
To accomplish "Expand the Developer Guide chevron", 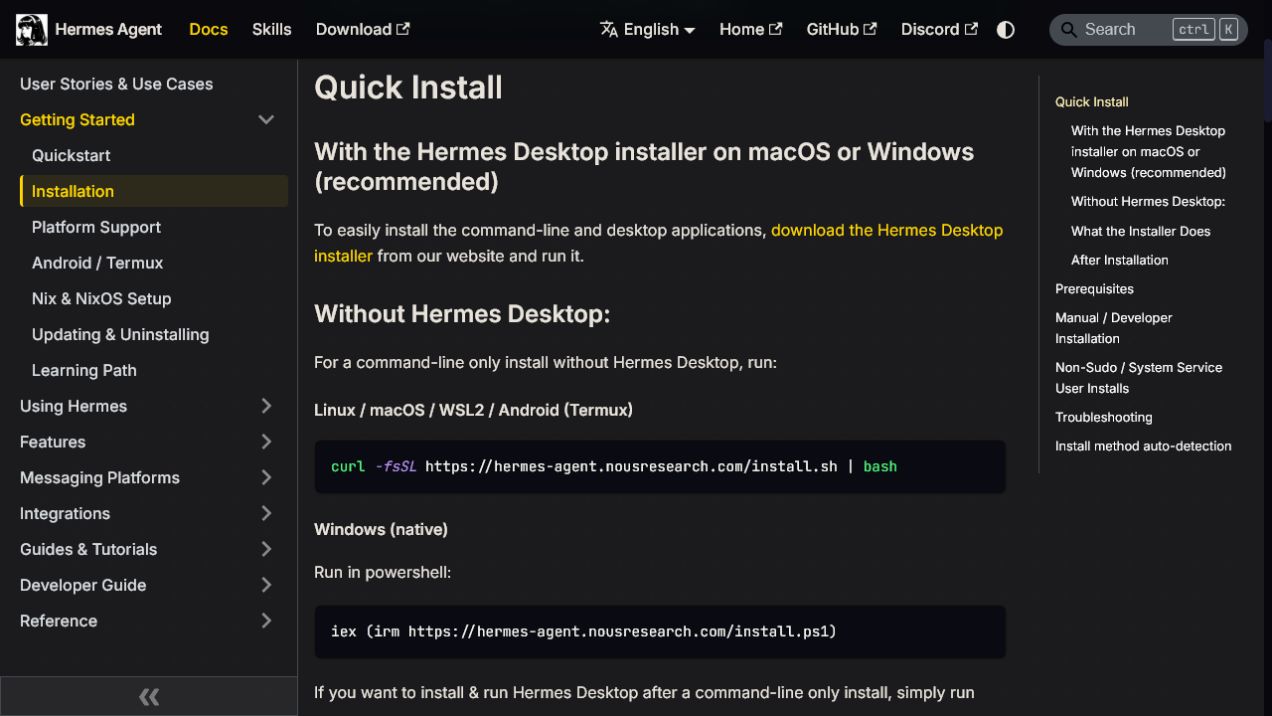I will point(266,585).
